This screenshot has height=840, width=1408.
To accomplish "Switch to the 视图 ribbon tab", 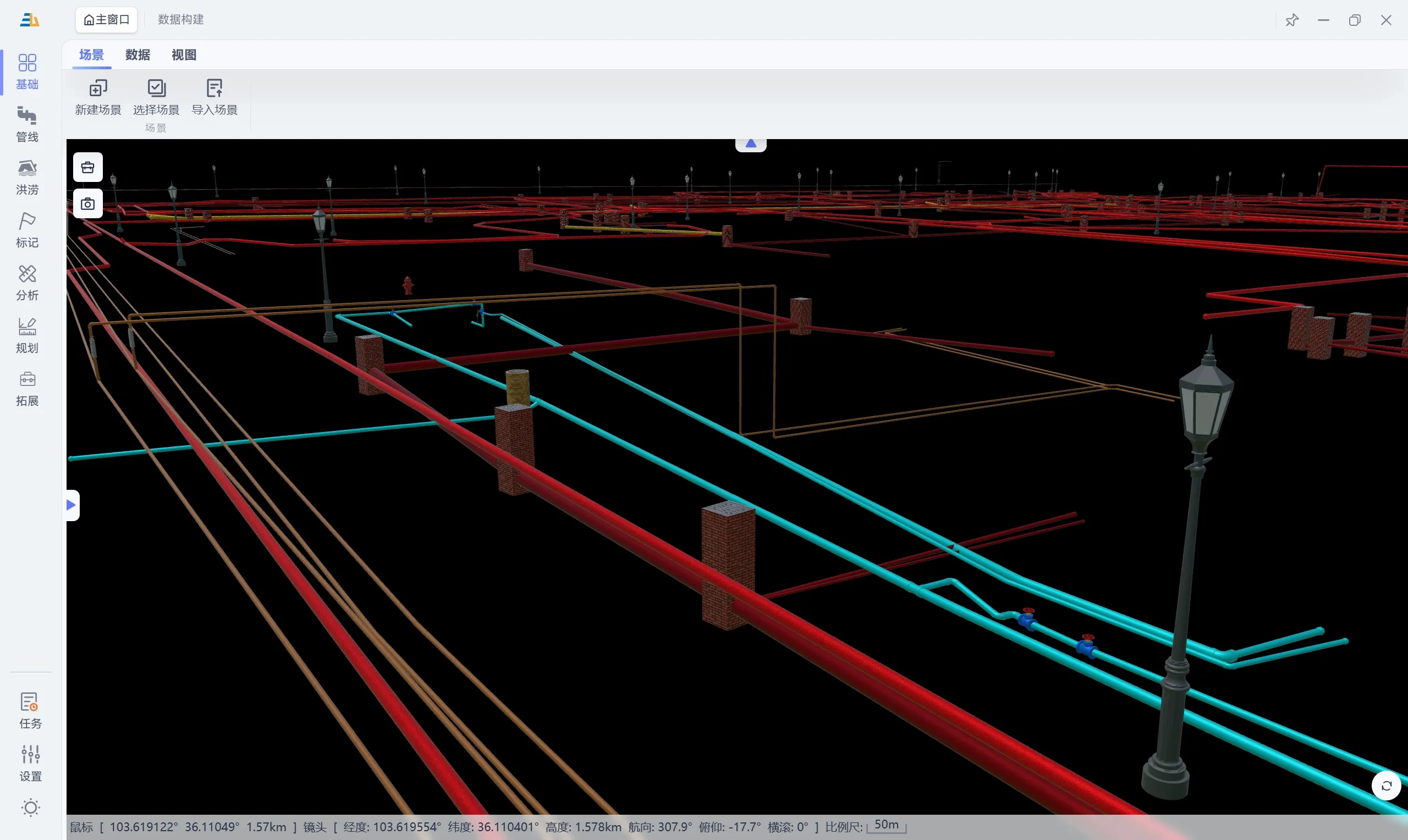I will [x=184, y=55].
